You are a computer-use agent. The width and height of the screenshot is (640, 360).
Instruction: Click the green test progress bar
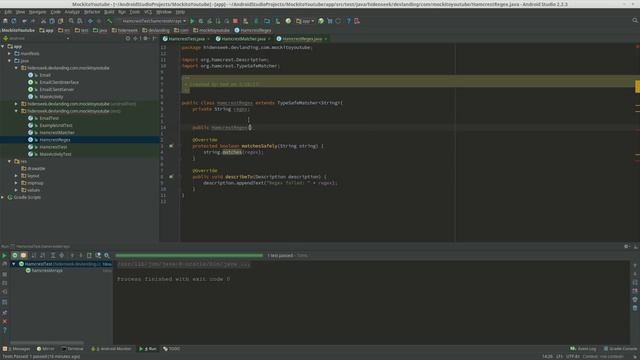click(189, 256)
